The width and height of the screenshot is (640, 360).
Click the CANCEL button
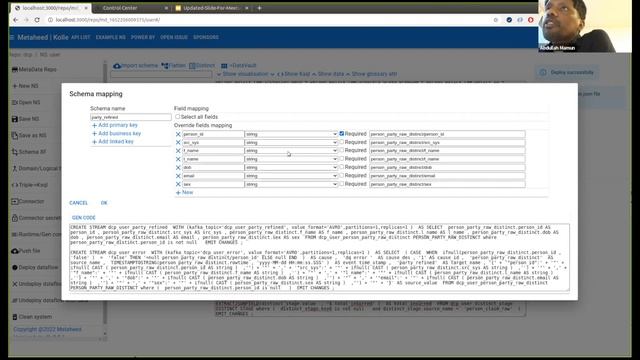pos(78,203)
